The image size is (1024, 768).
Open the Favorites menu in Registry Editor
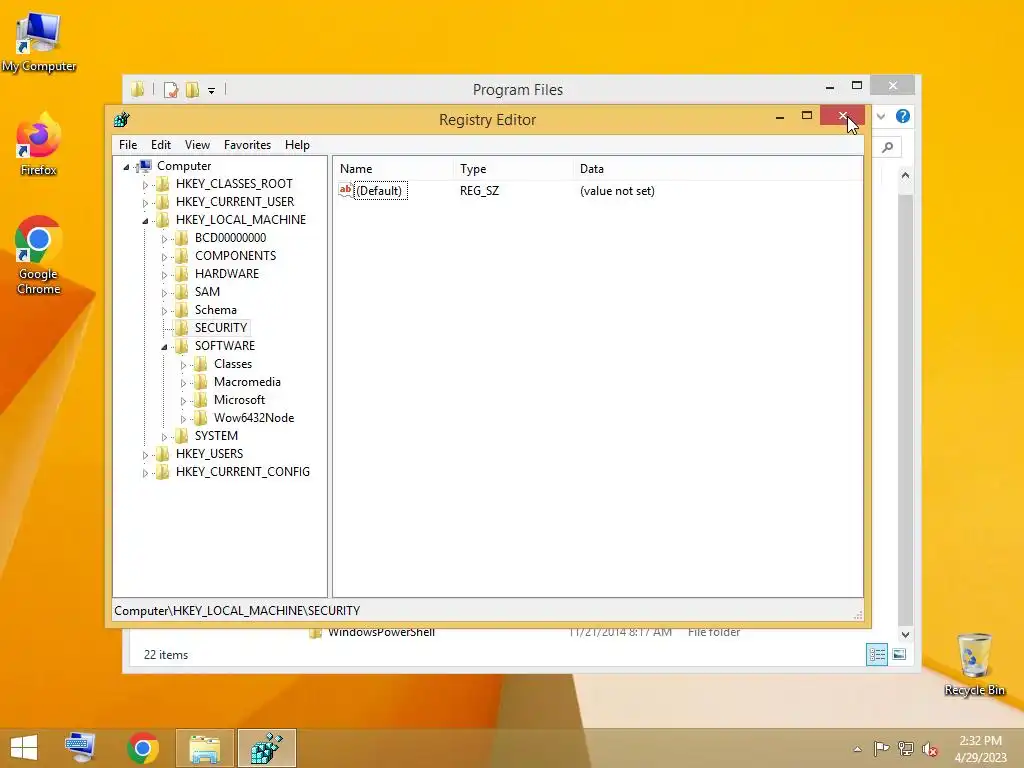(247, 145)
